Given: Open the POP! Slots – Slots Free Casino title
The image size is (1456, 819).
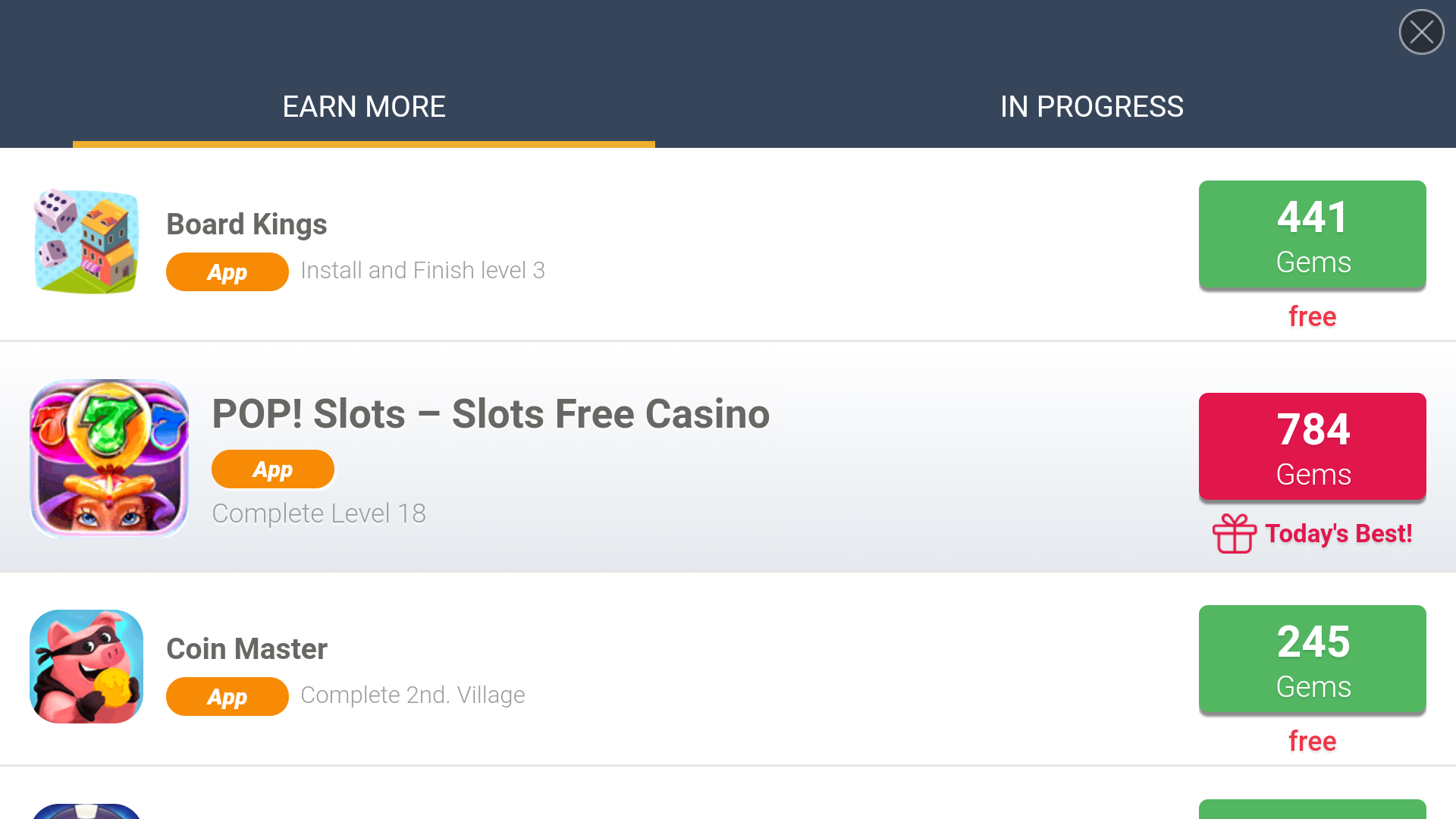Looking at the screenshot, I should 491,414.
